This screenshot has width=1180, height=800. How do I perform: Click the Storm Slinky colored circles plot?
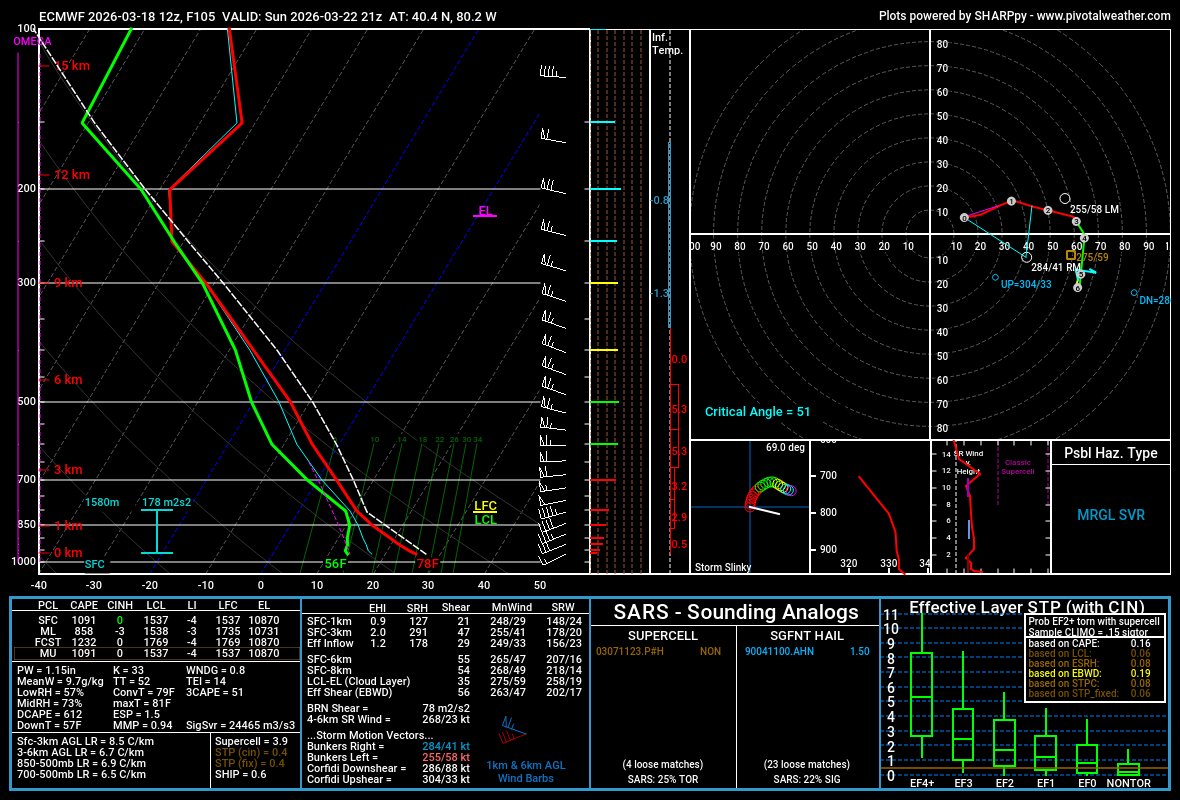(770, 494)
